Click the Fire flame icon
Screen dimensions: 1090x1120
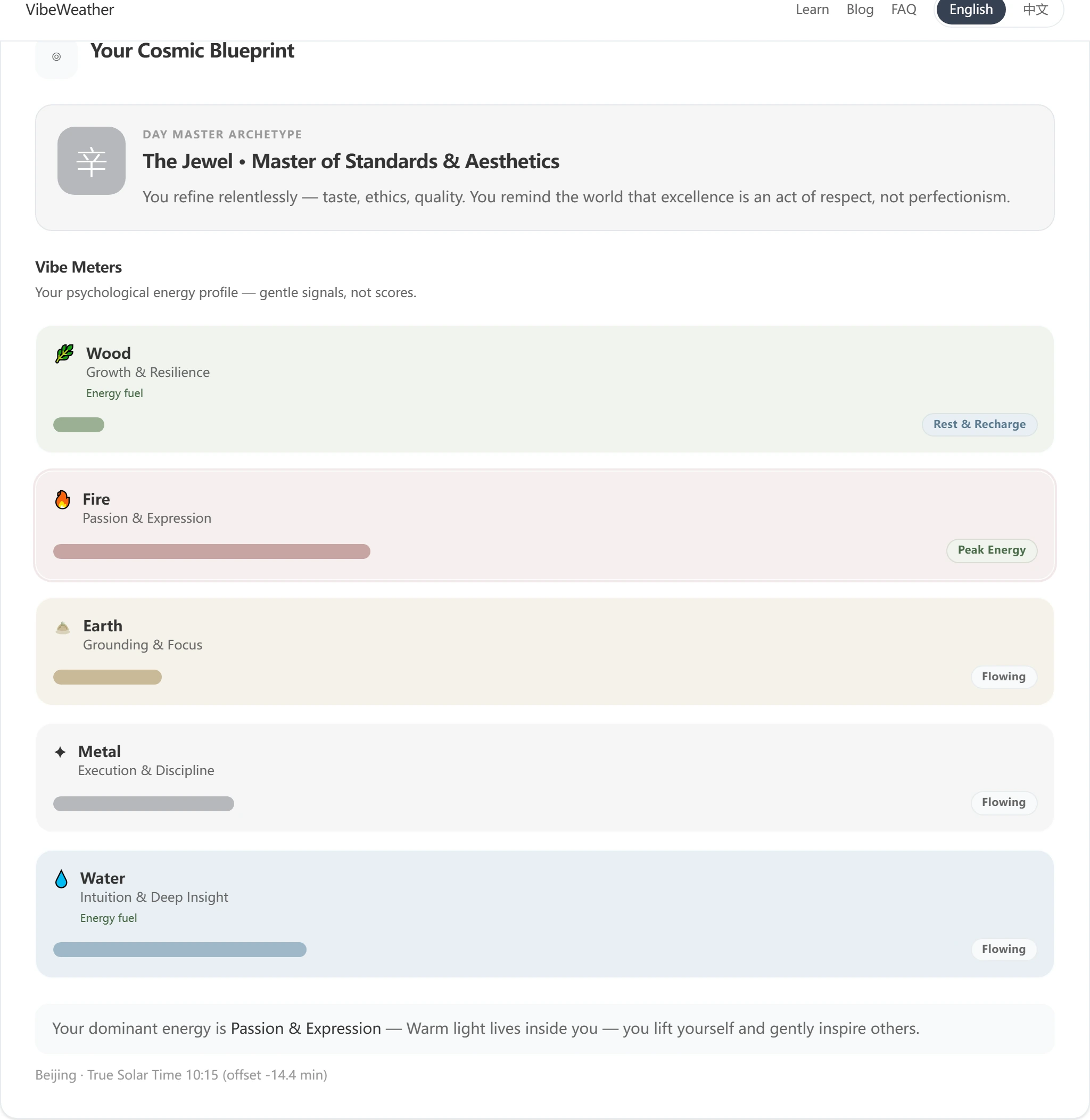[x=62, y=499]
